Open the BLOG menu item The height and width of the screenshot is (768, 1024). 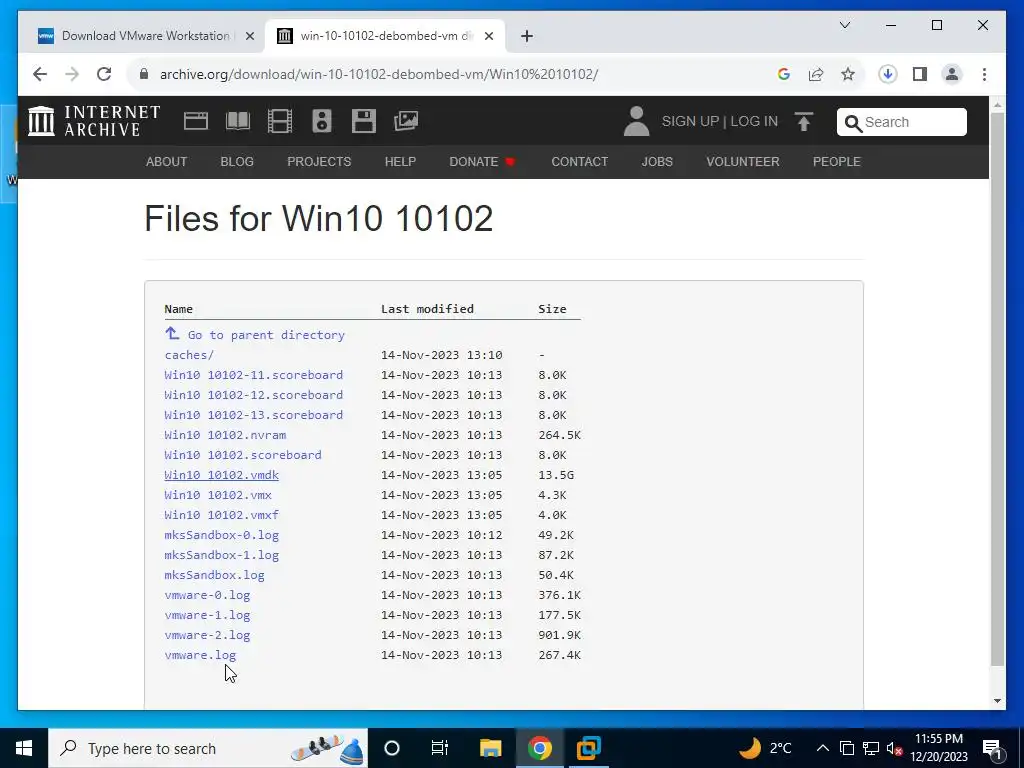237,161
